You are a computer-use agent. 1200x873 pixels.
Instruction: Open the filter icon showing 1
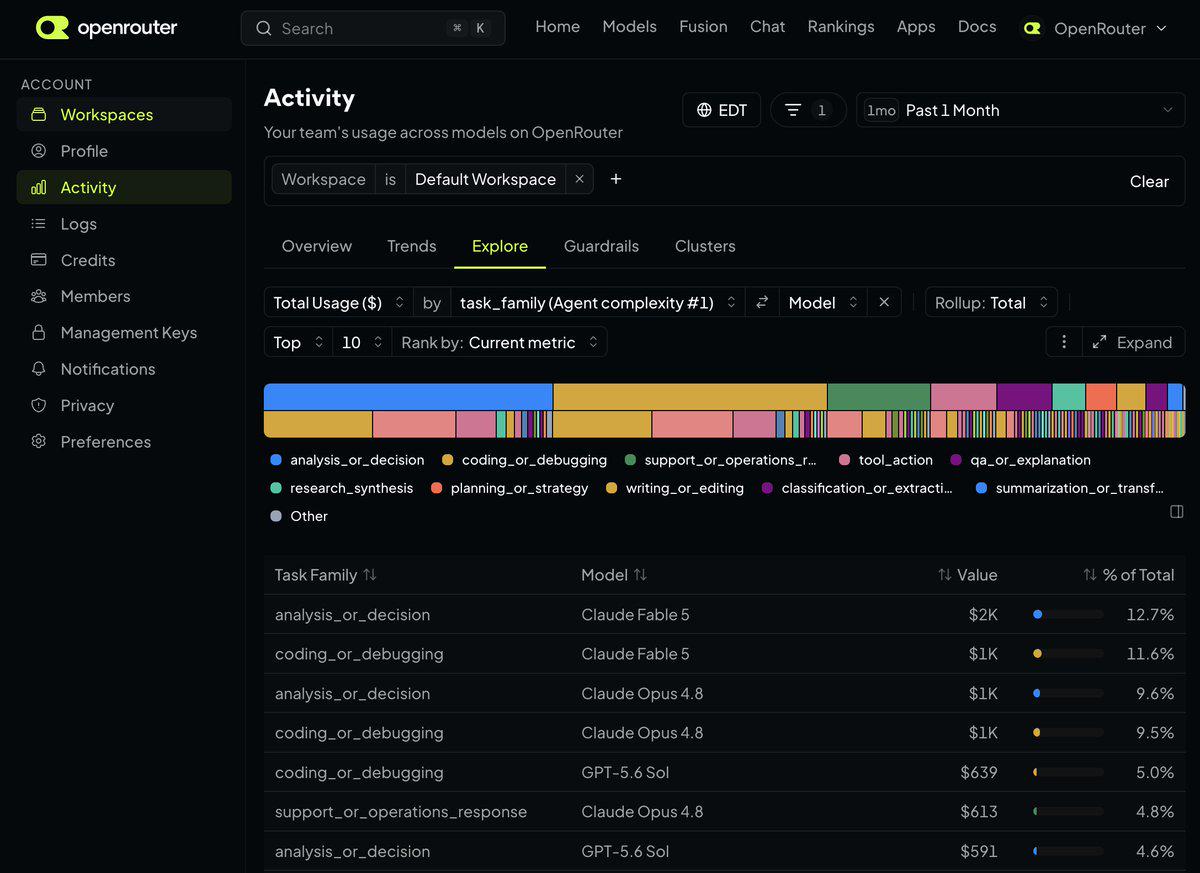pos(808,110)
